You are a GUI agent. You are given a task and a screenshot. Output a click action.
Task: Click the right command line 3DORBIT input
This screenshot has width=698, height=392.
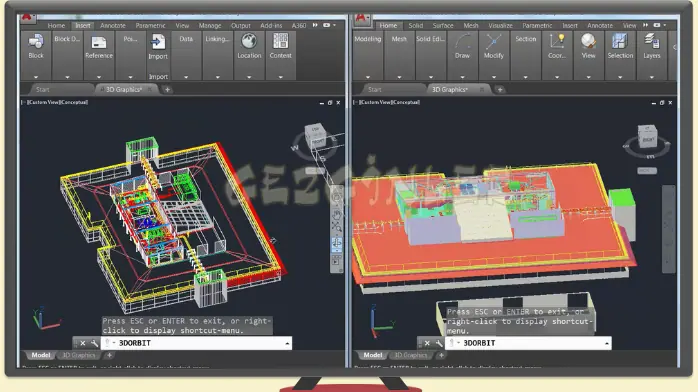point(528,343)
